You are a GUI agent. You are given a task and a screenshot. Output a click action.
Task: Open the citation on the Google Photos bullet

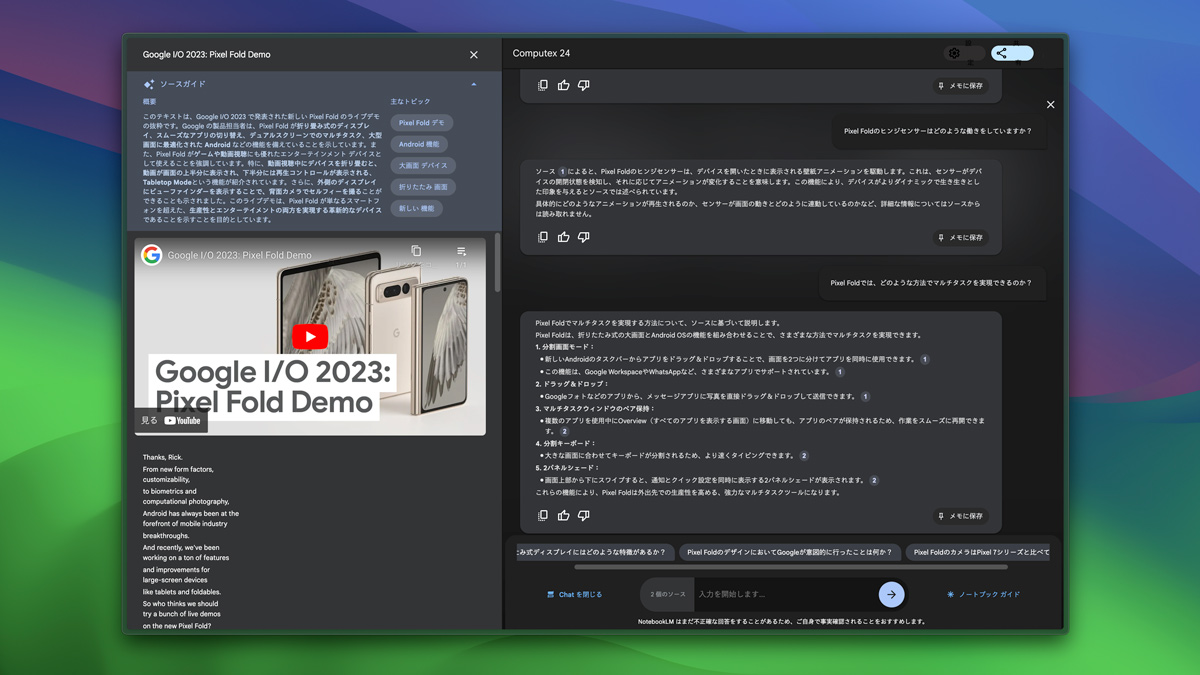[865, 396]
